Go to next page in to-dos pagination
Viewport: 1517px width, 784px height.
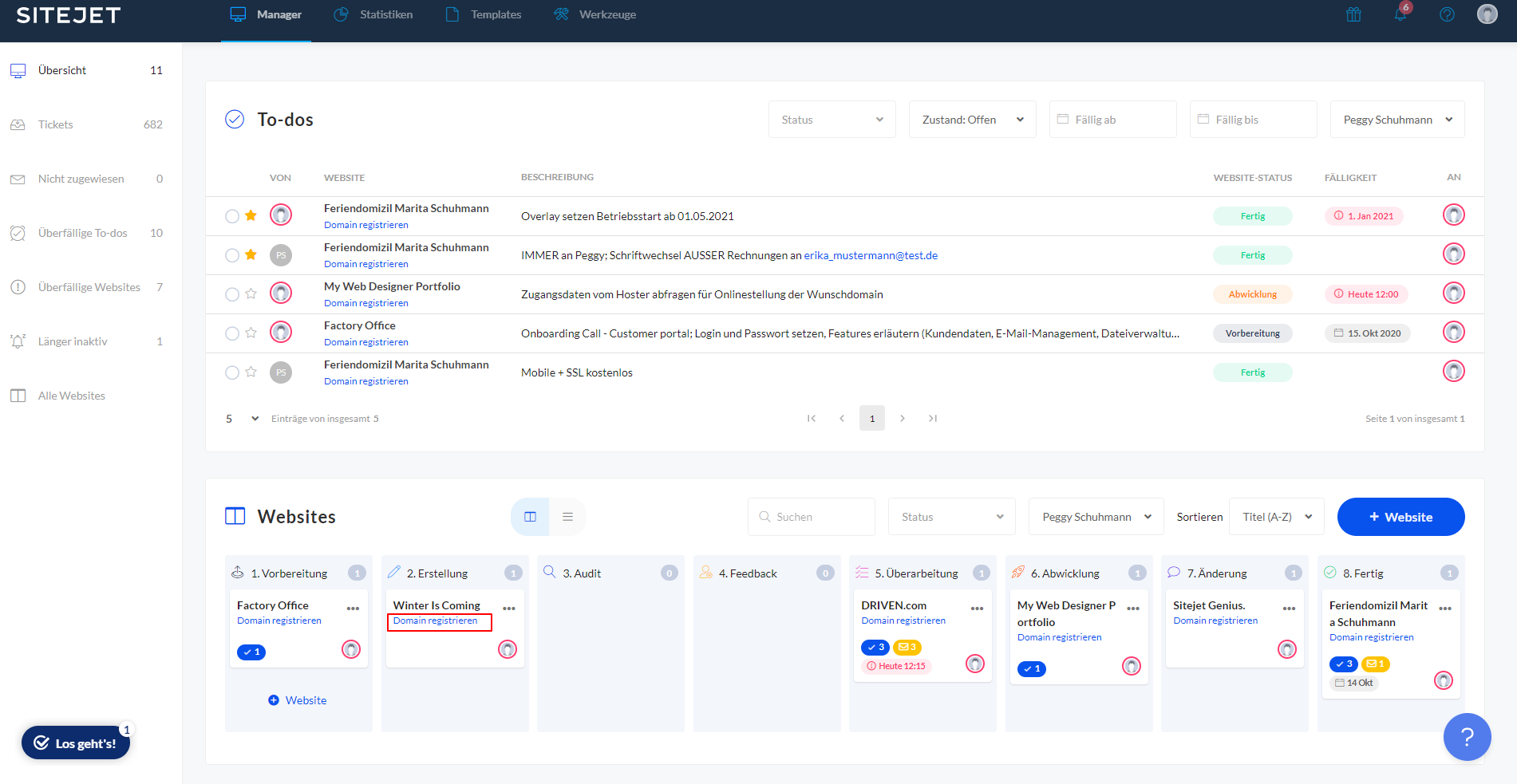point(903,418)
